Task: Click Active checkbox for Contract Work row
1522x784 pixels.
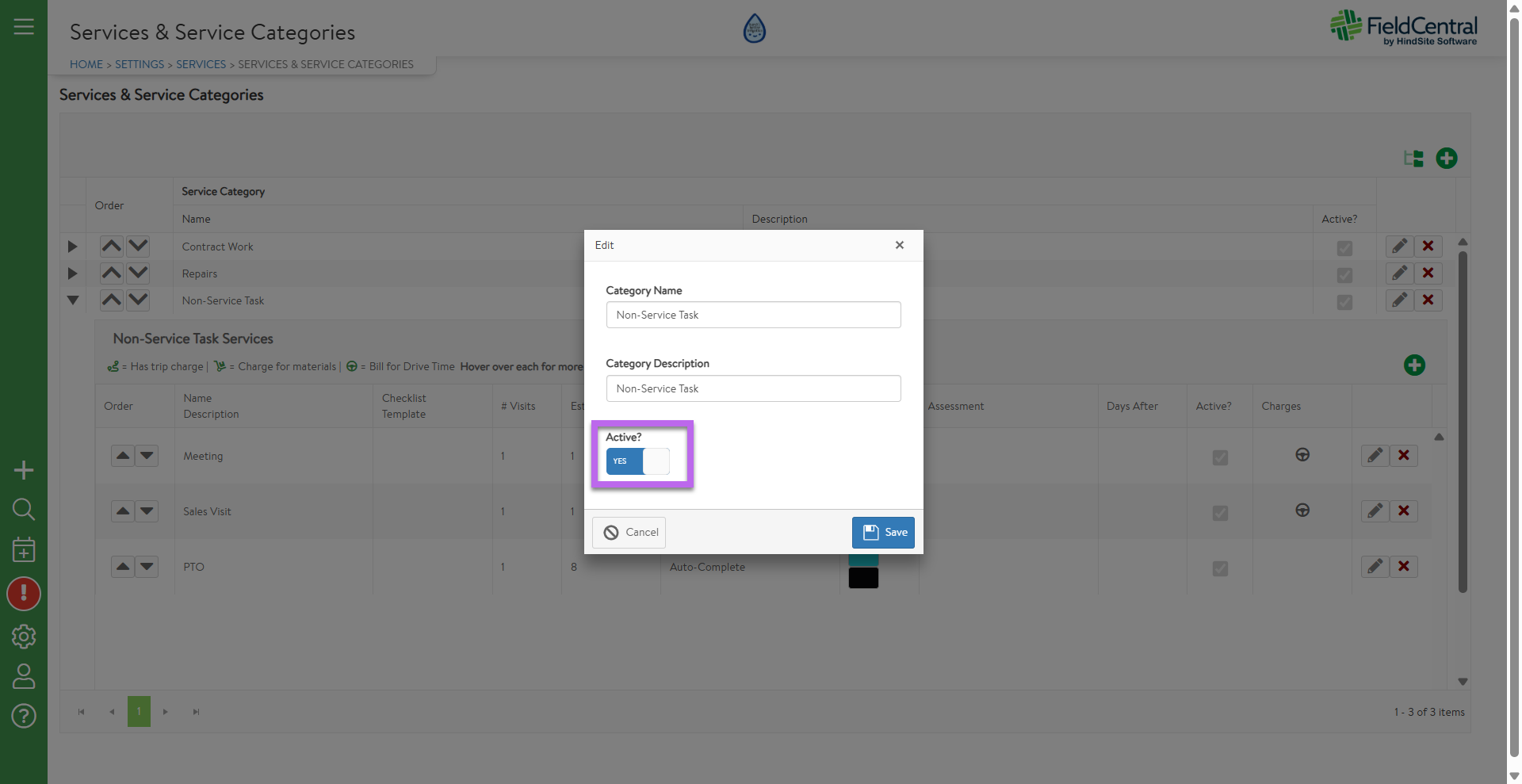Action: 1344,248
